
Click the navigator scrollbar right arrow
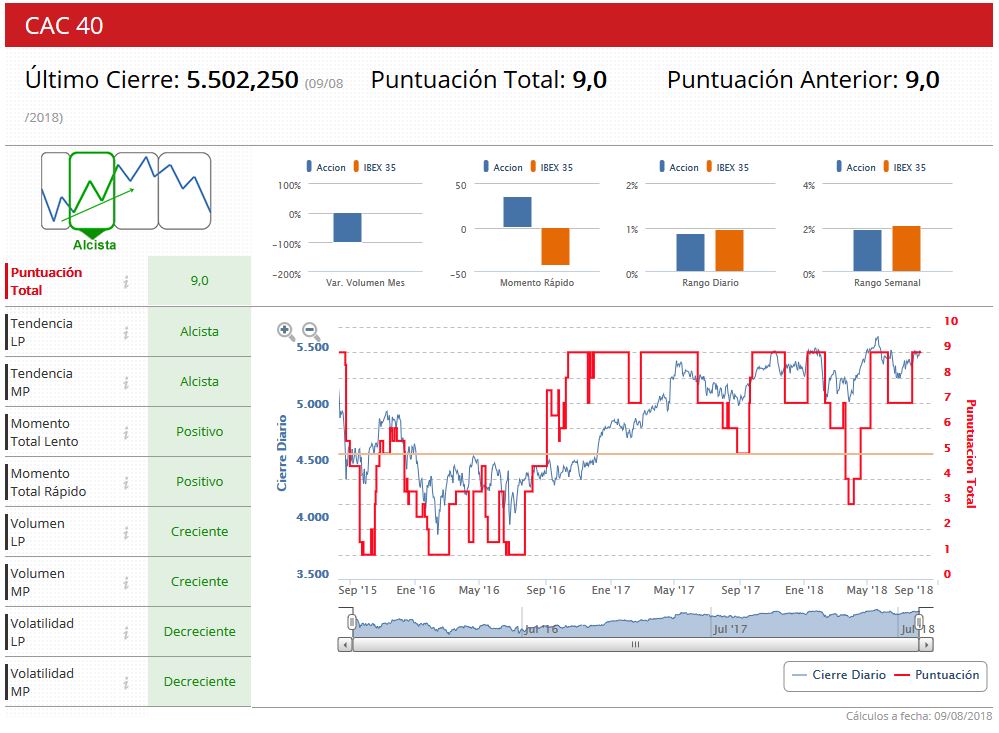point(926,644)
